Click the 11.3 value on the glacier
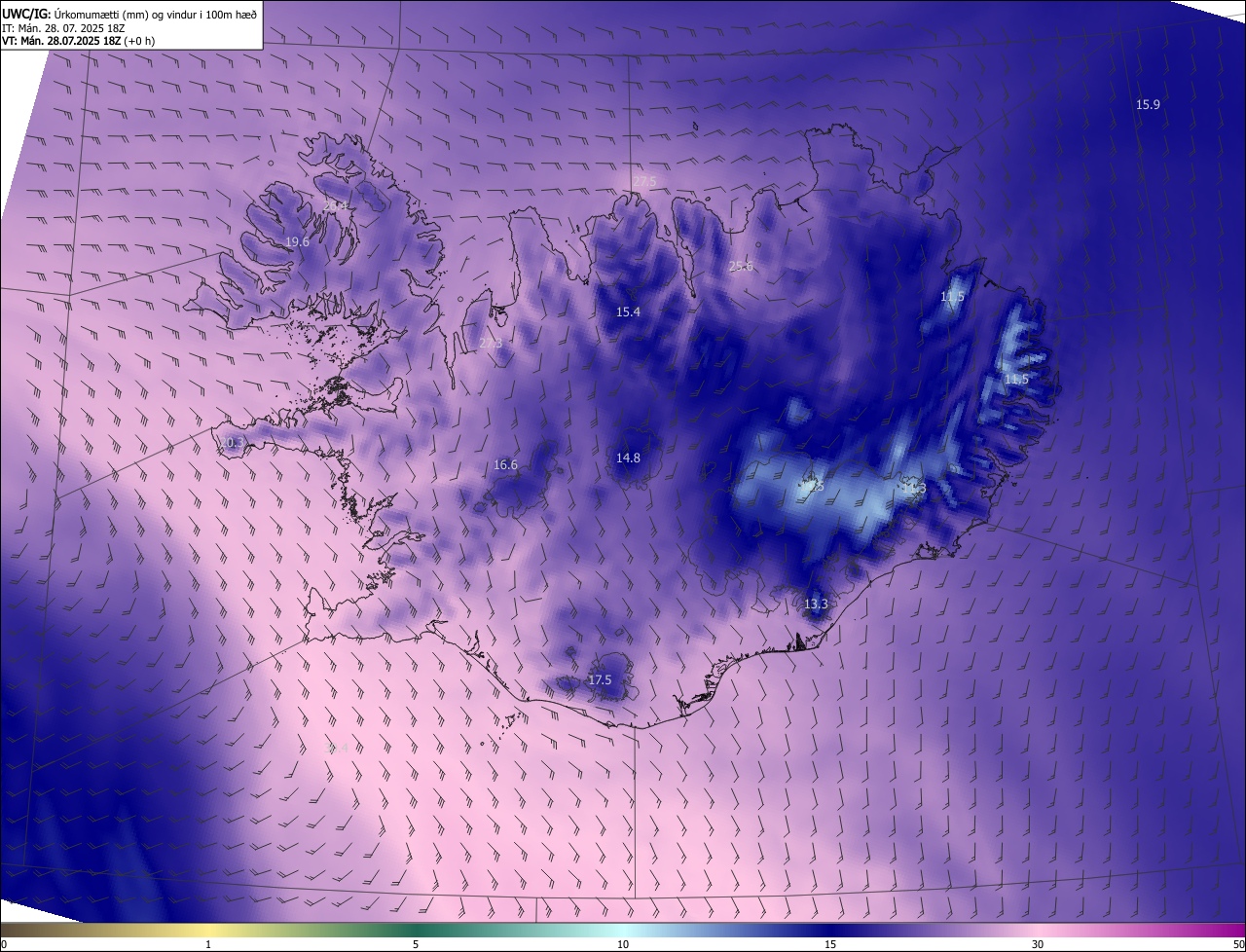1246x952 pixels. [913, 490]
